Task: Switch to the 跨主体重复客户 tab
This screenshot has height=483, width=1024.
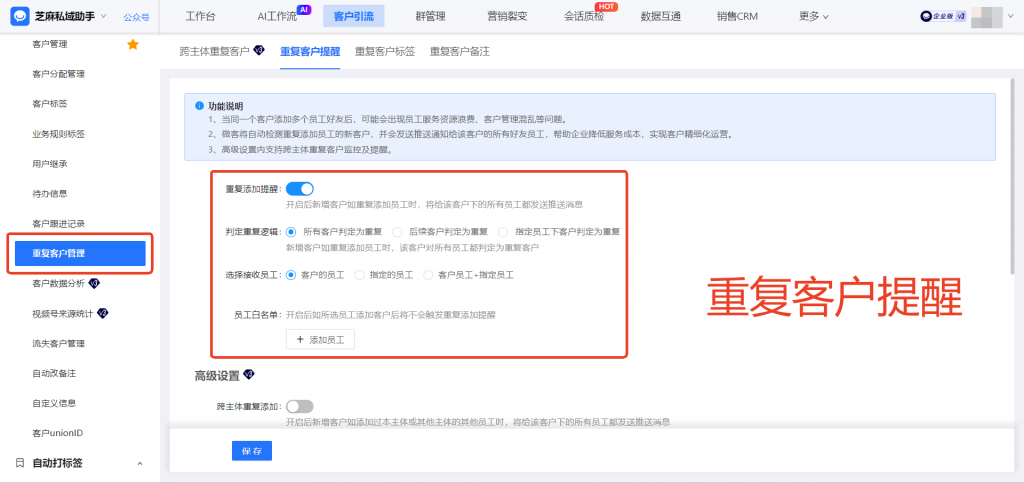Action: pos(215,52)
